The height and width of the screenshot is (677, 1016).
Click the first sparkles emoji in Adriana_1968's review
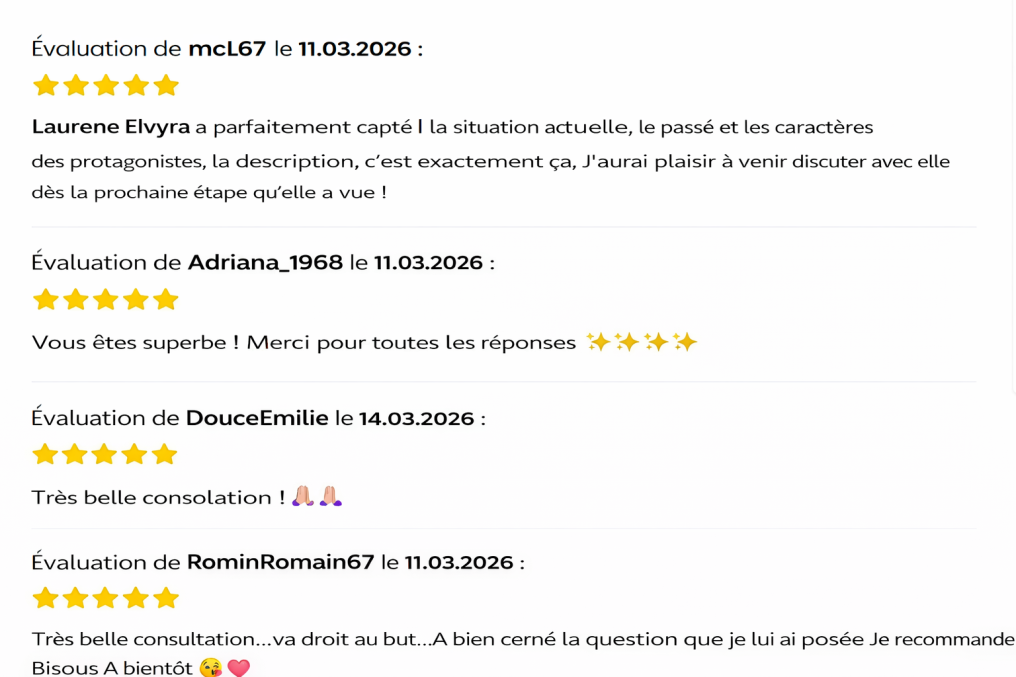[x=598, y=343]
